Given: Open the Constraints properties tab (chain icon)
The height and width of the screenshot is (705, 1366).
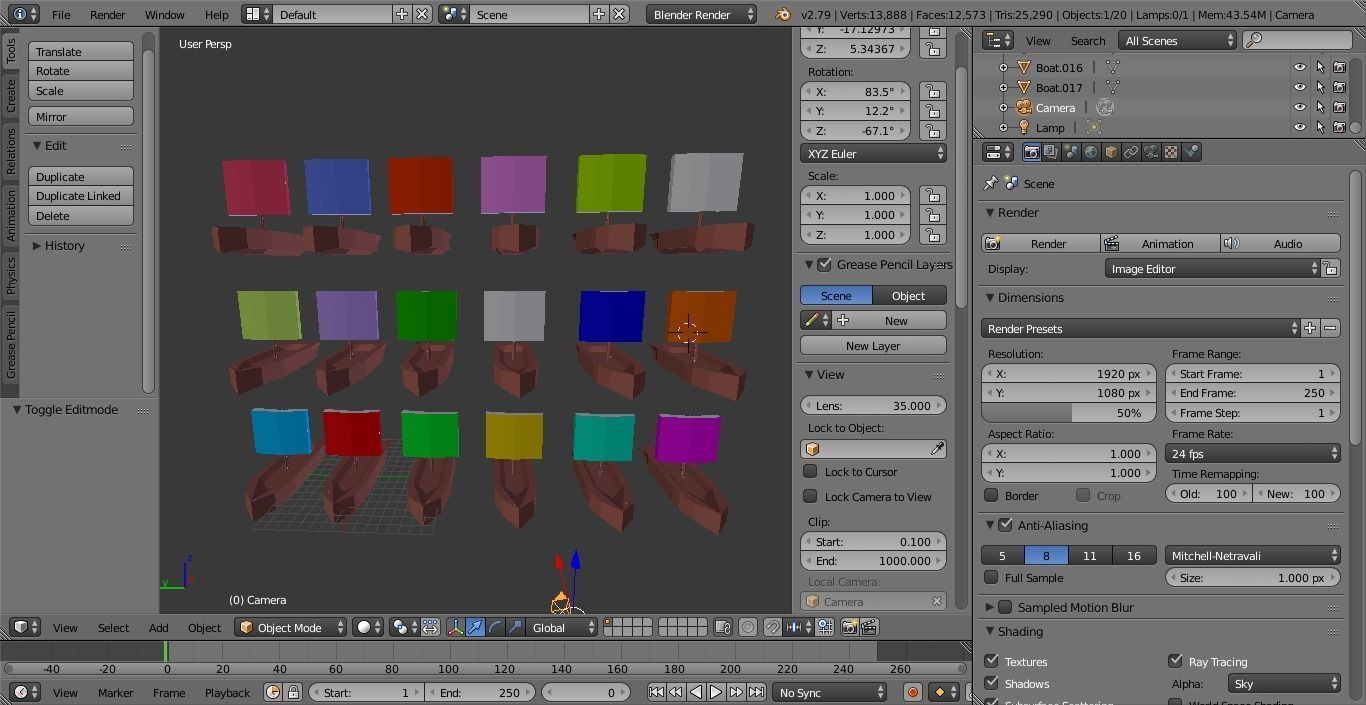Looking at the screenshot, I should 1131,152.
